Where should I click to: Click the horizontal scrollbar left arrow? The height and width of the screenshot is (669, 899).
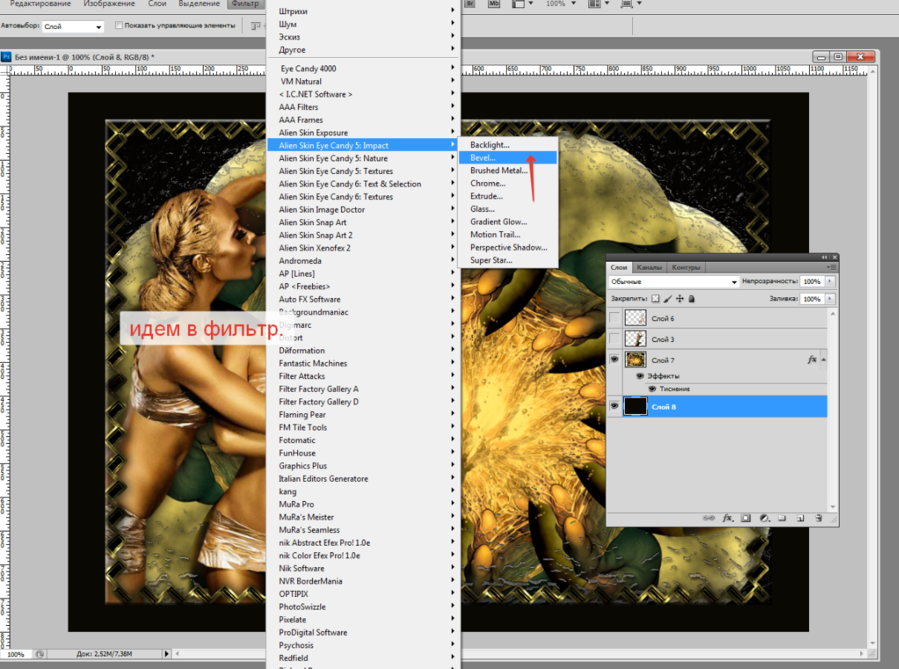pyautogui.click(x=177, y=654)
